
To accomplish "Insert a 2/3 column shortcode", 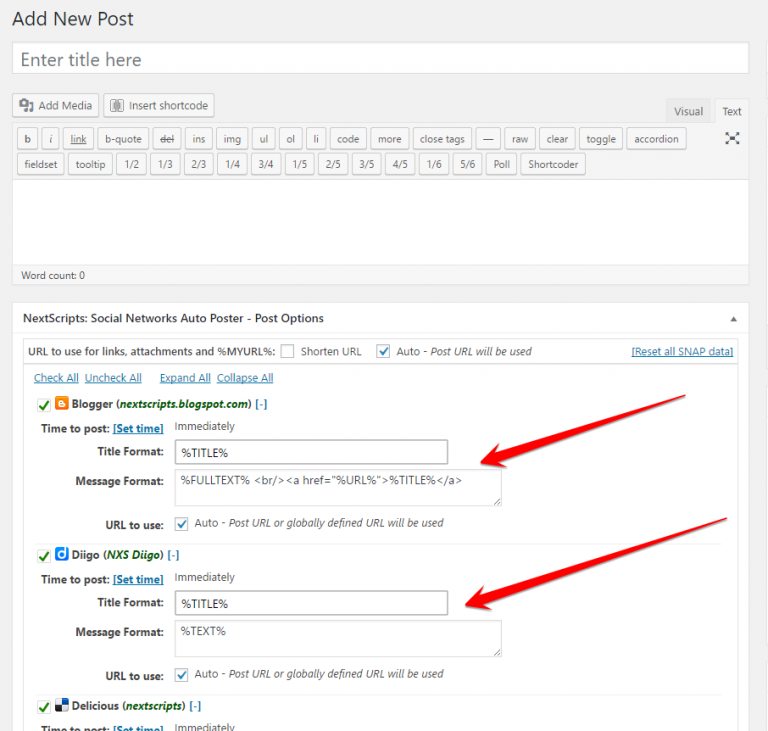I will point(198,164).
